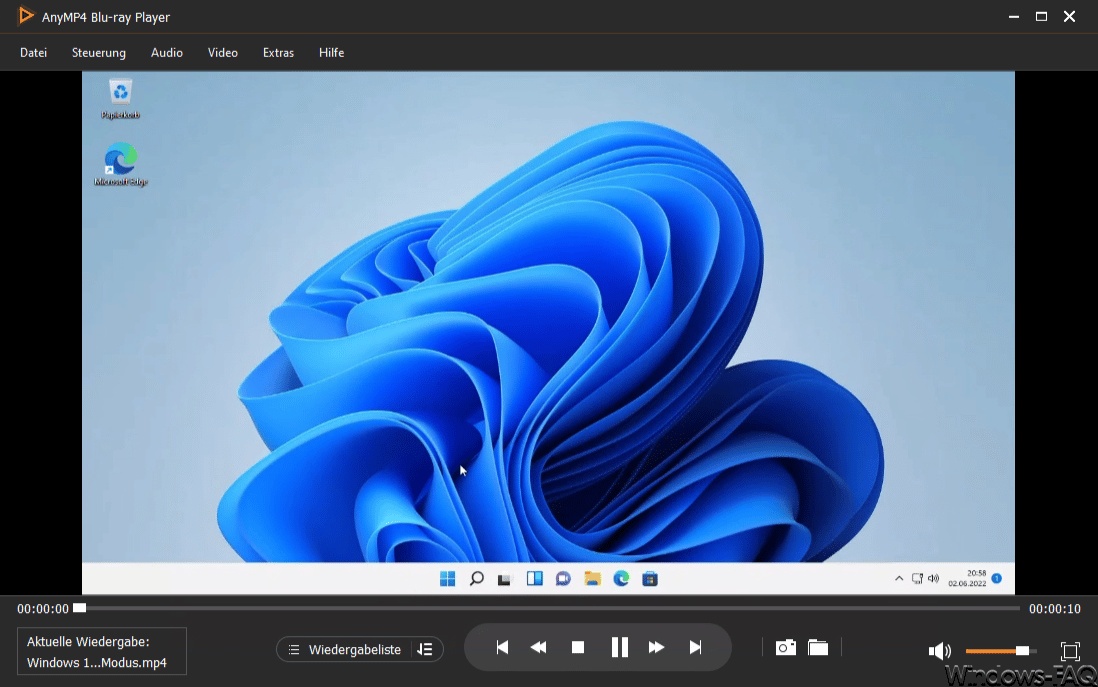Click the AnyMP4 logo icon
The height and width of the screenshot is (687, 1098).
[x=25, y=16]
